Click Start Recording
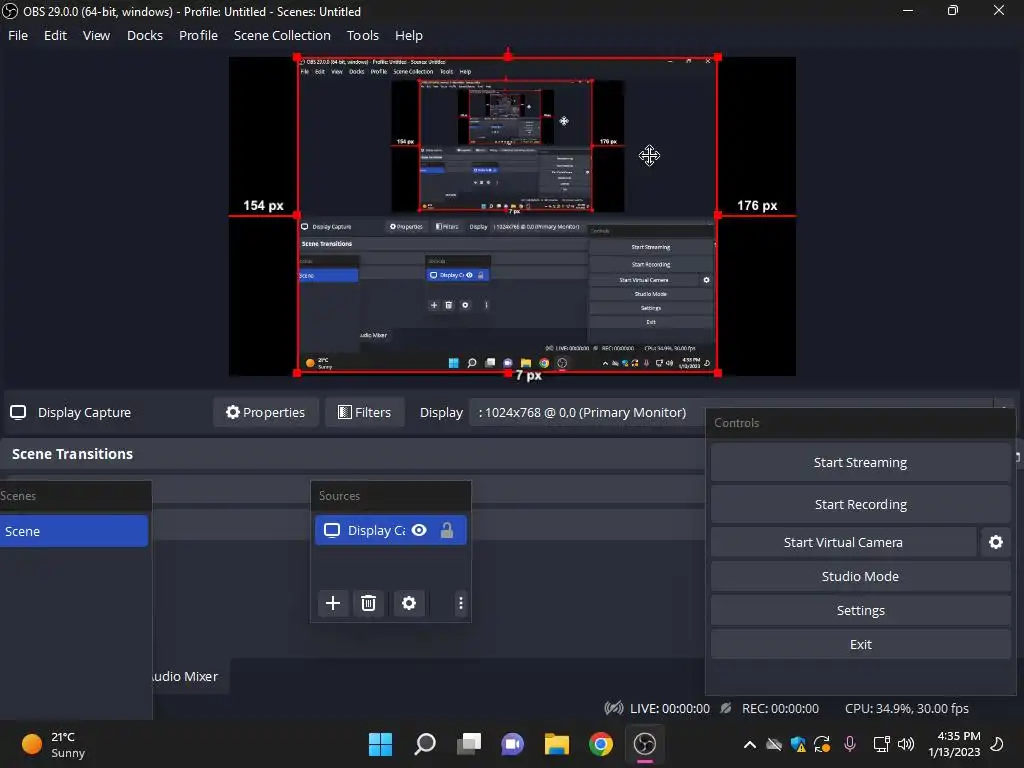The height and width of the screenshot is (768, 1024). coord(860,504)
